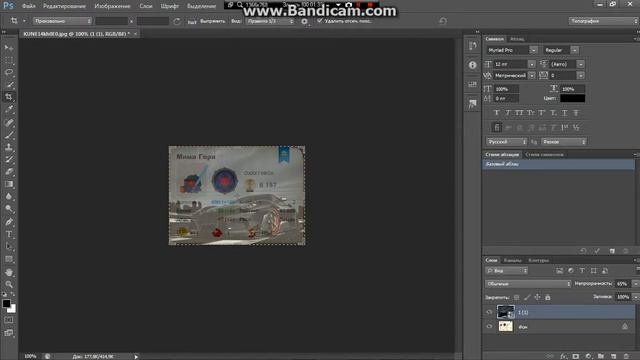Open crop options gear
This screenshot has width=640, height=360.
(304, 21)
